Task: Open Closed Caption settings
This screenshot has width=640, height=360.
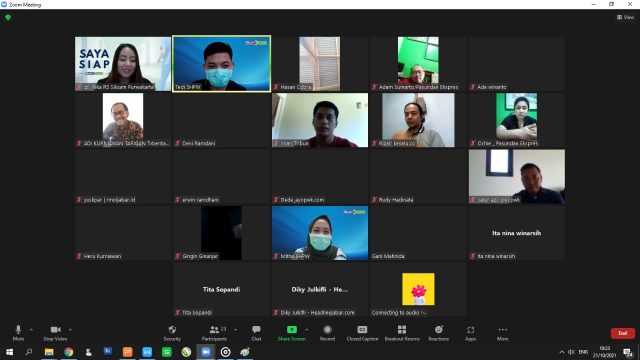Action: [362, 333]
